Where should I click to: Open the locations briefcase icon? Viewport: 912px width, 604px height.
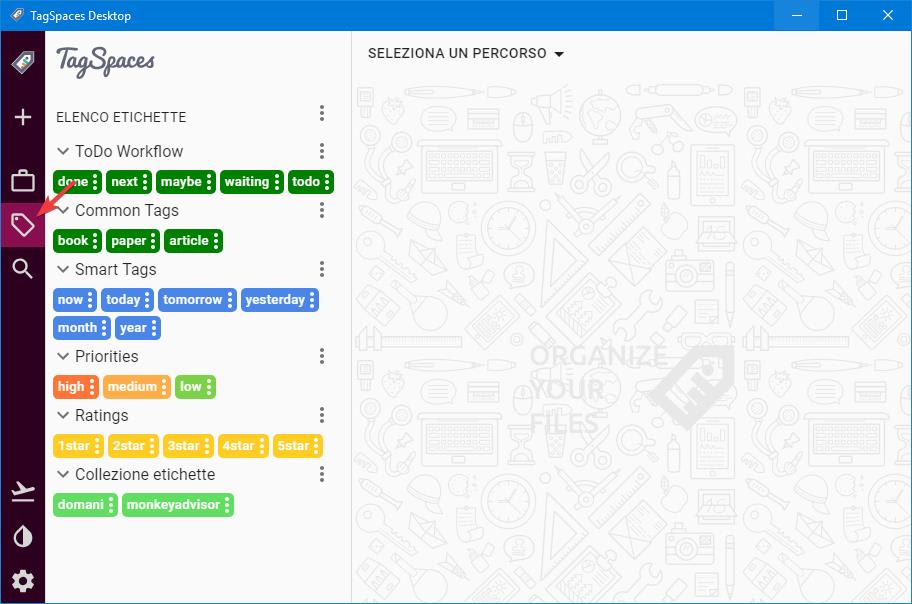(23, 180)
